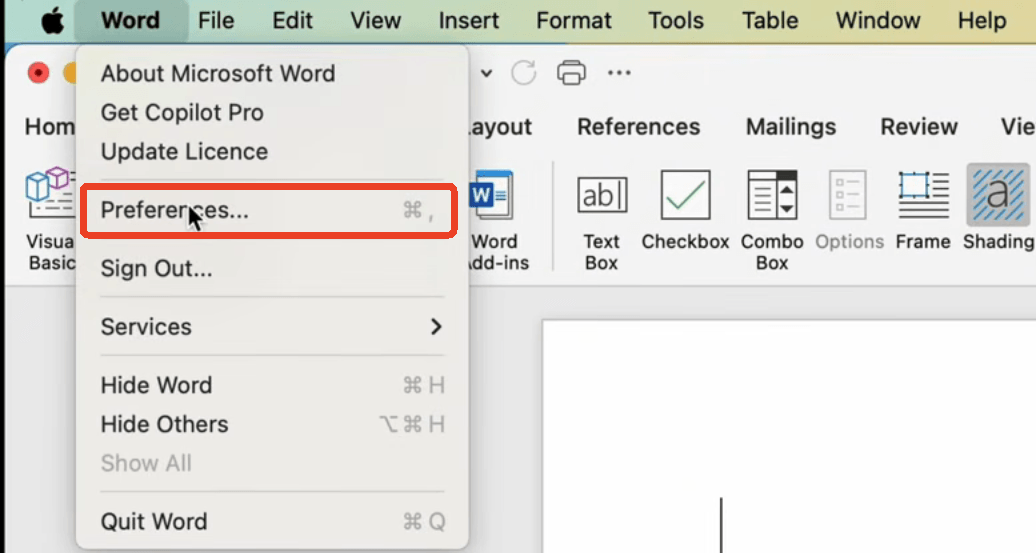The height and width of the screenshot is (553, 1036).
Task: Click the red close window button
Action: 38,73
